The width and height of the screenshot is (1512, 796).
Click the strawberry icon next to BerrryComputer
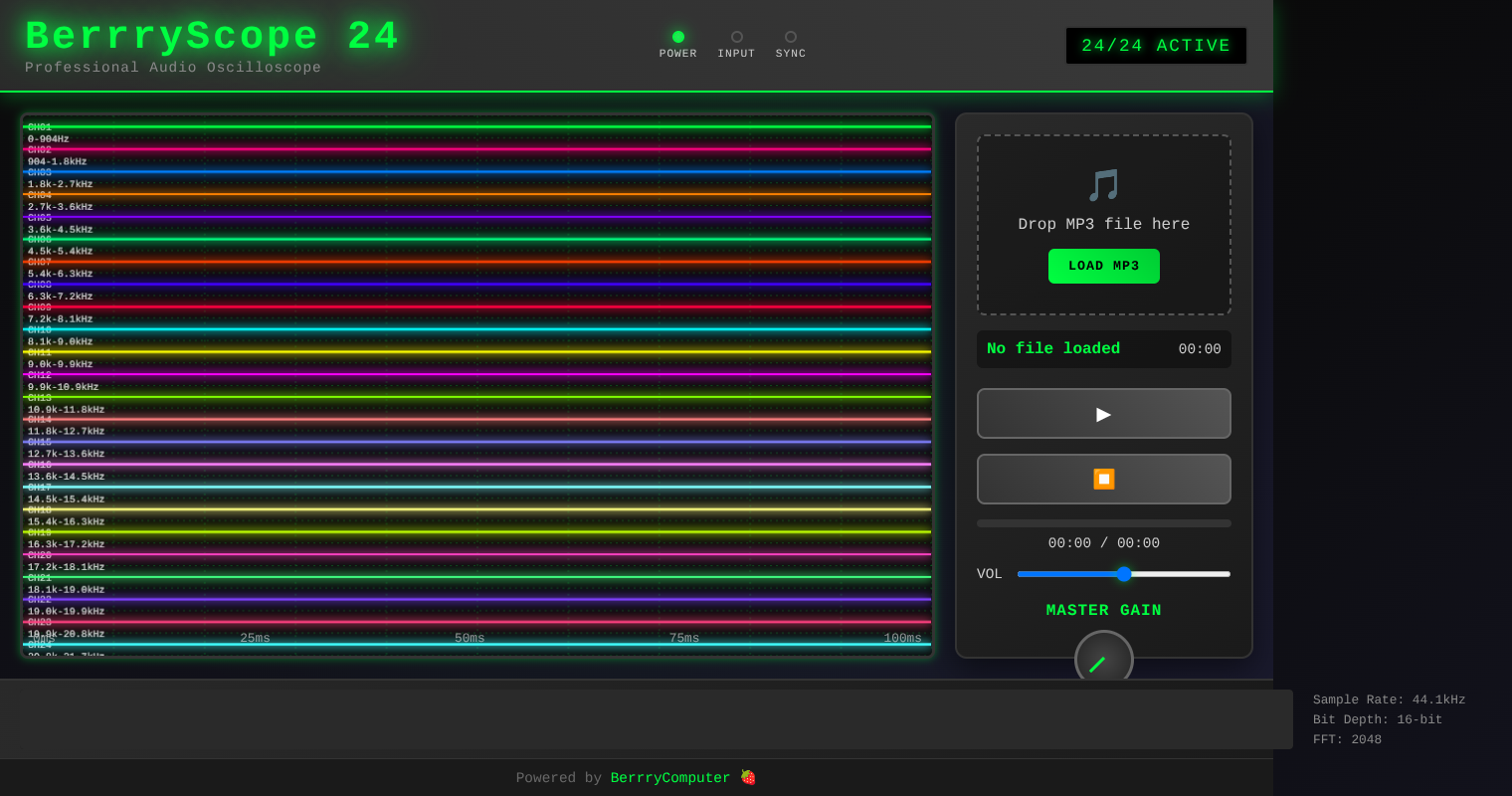point(747,777)
